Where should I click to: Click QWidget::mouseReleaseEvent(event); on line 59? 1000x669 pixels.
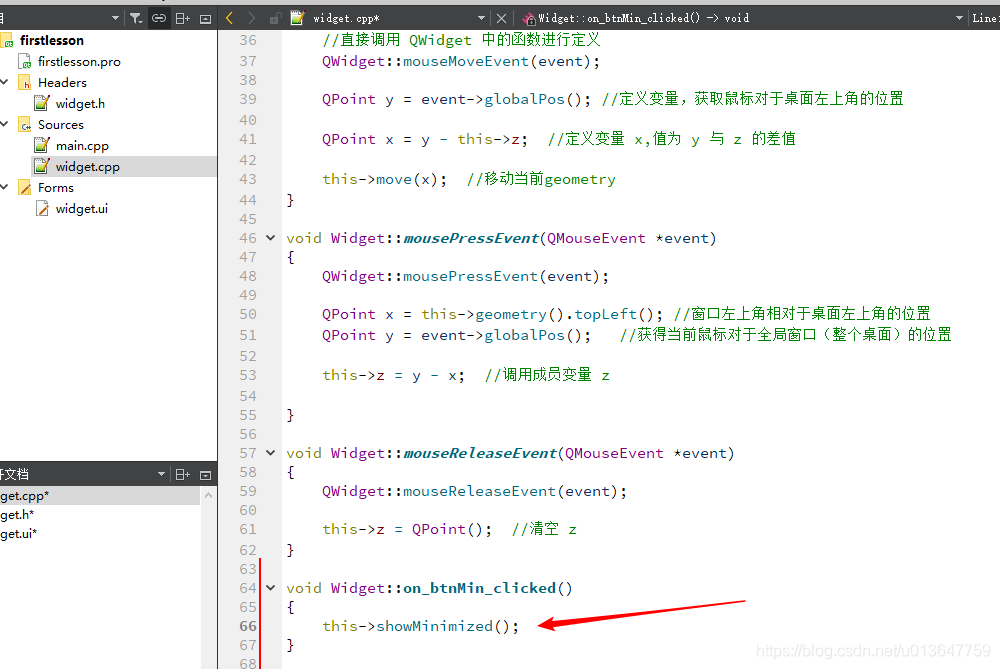(x=474, y=491)
